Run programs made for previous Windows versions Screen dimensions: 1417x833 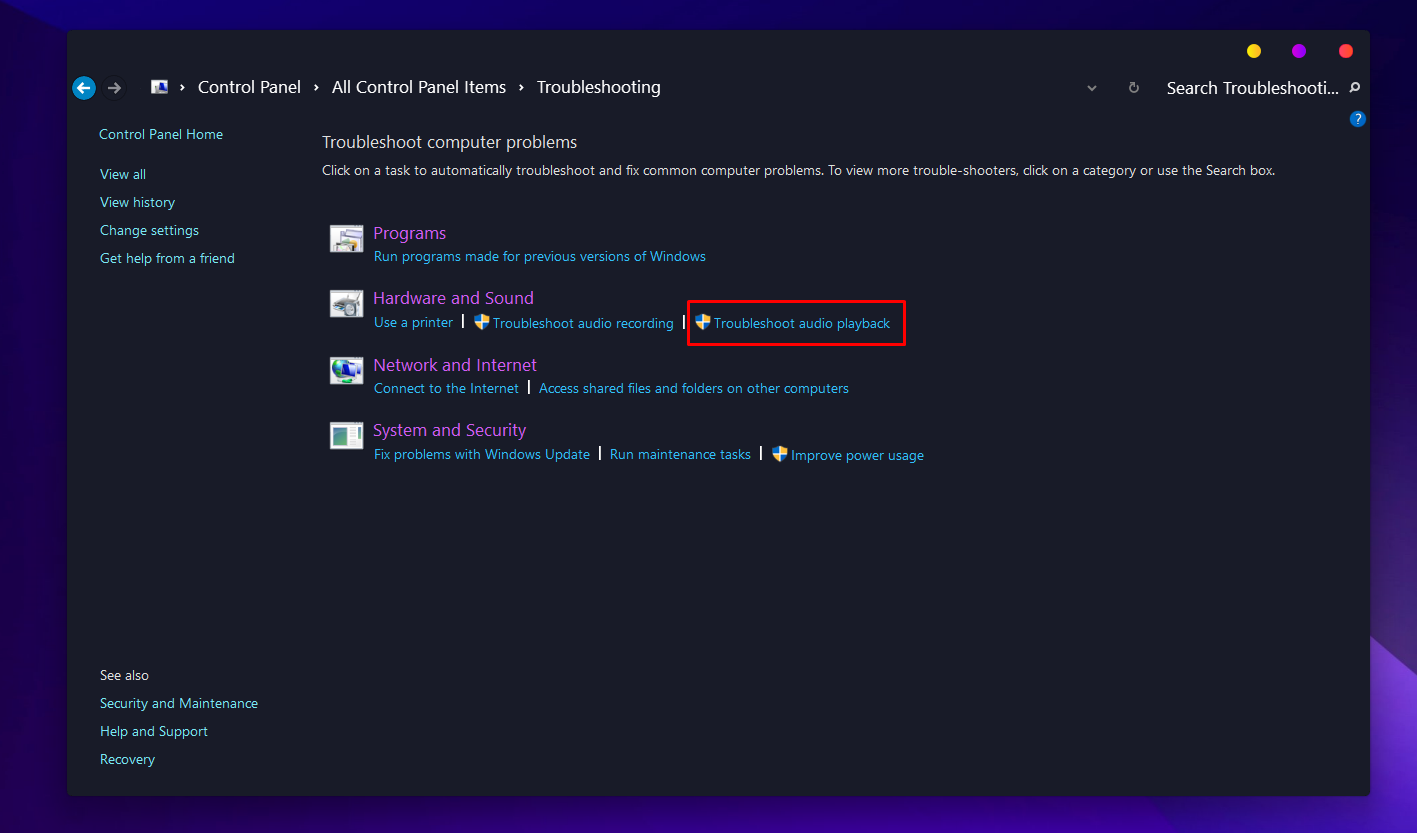540,256
